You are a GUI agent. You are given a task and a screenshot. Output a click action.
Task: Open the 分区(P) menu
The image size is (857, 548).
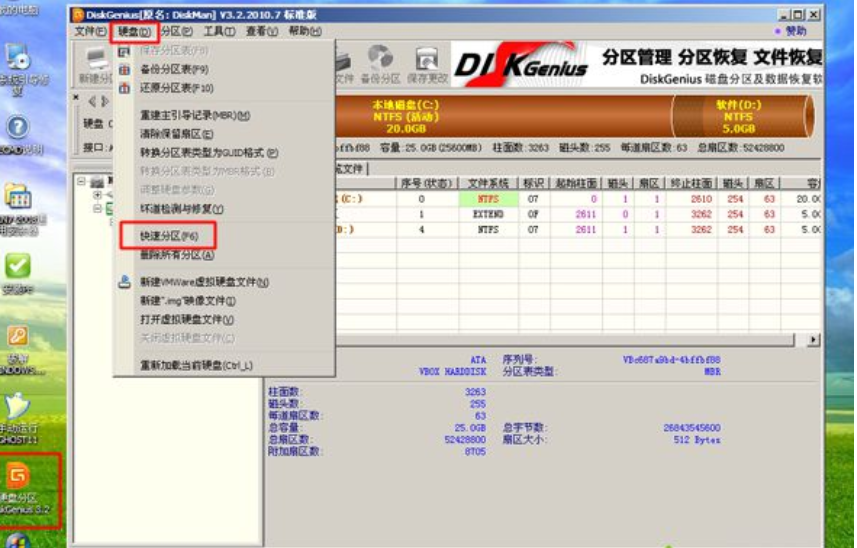pos(177,32)
